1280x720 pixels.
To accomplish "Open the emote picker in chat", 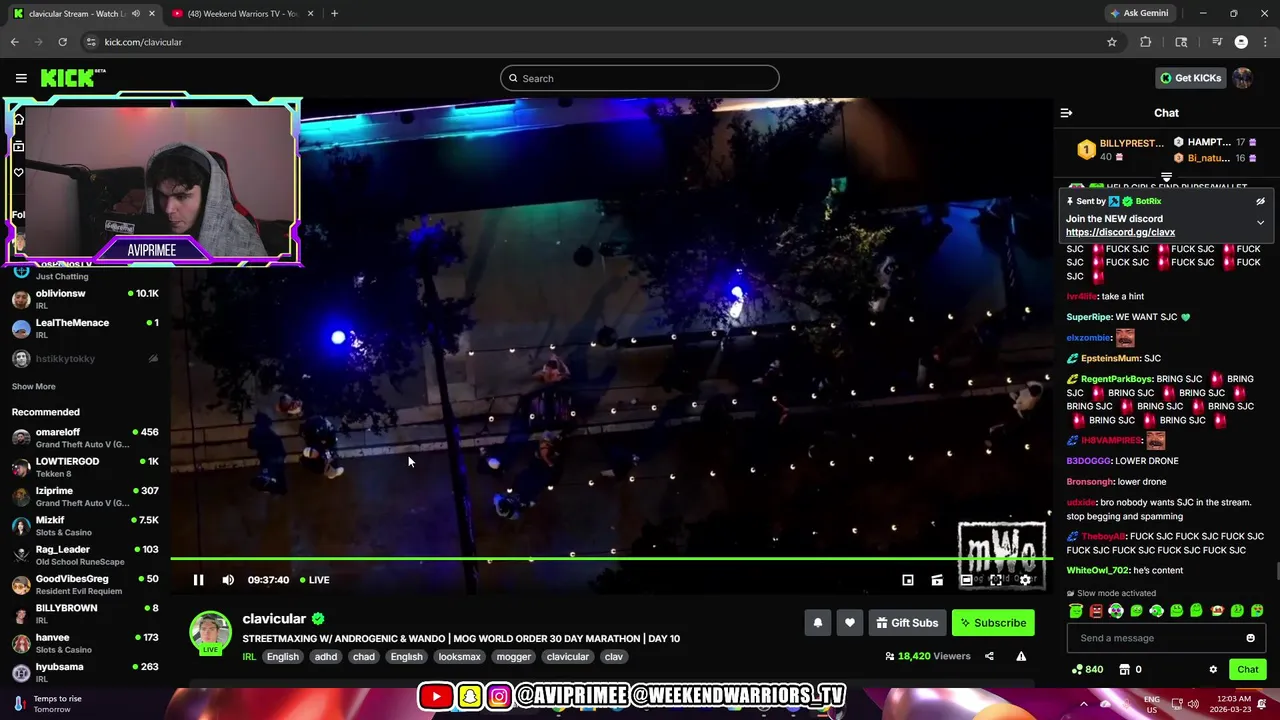I will tap(1250, 638).
